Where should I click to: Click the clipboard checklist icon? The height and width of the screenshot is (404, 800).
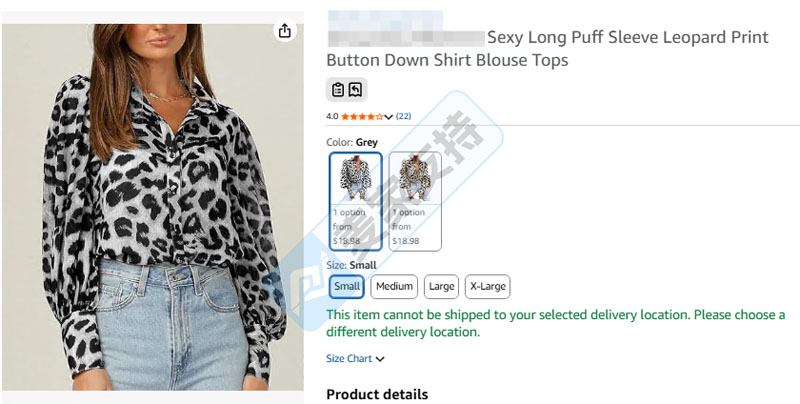pyautogui.click(x=338, y=90)
